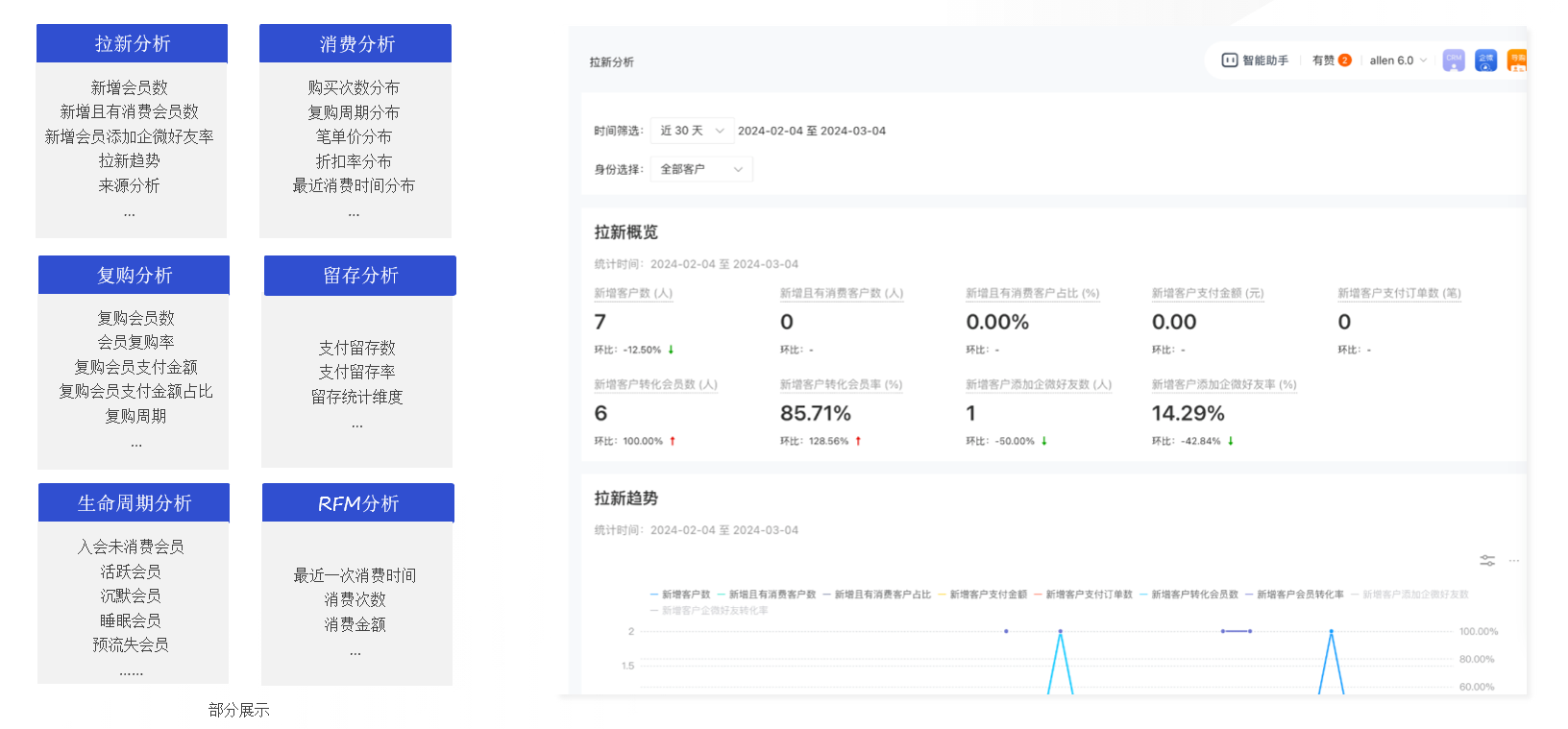Image resolution: width=1568 pixels, height=729 pixels.
Task: Select the 复购分析 blue header card
Action: pyautogui.click(x=134, y=275)
